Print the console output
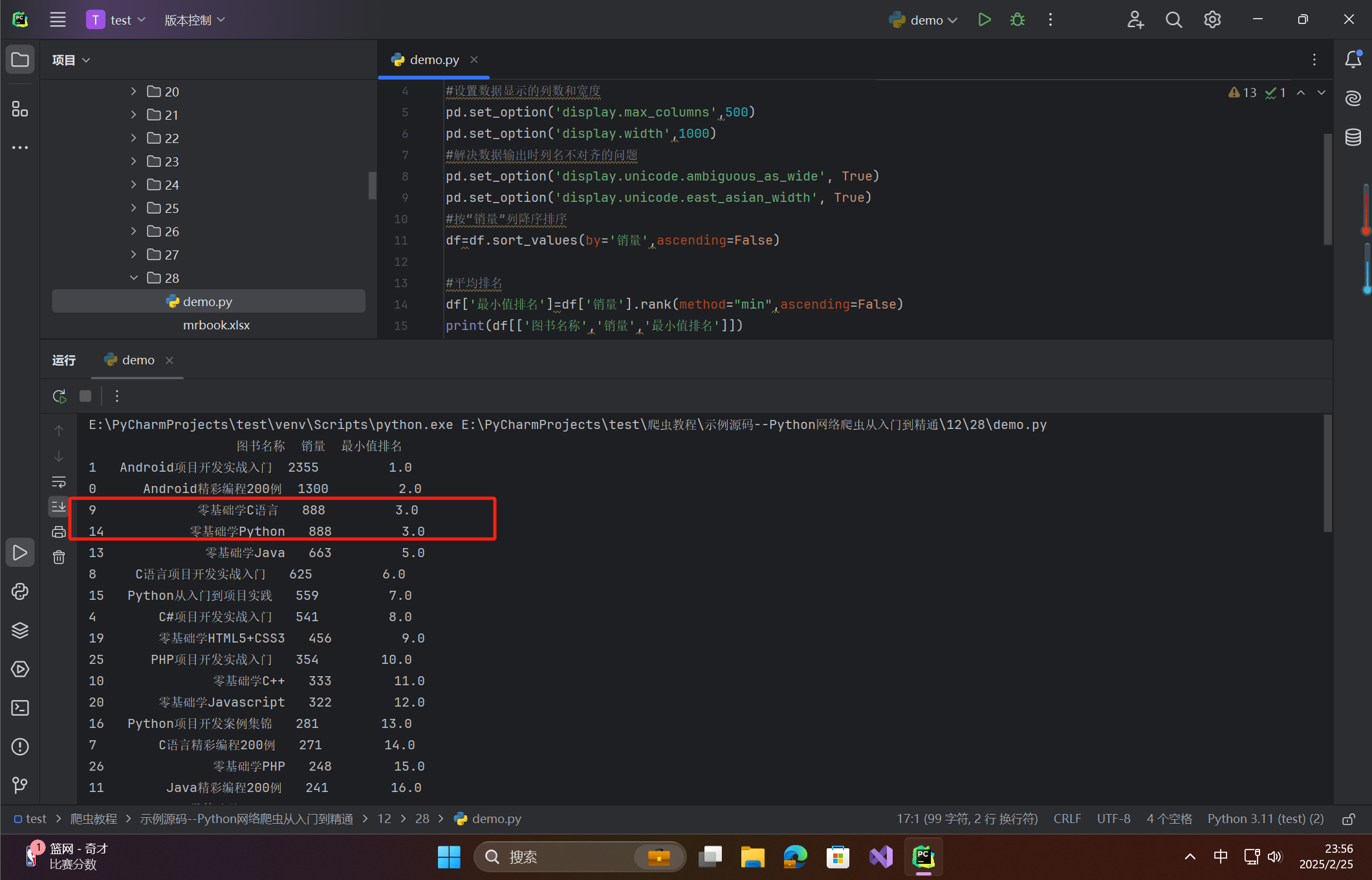 [59, 532]
